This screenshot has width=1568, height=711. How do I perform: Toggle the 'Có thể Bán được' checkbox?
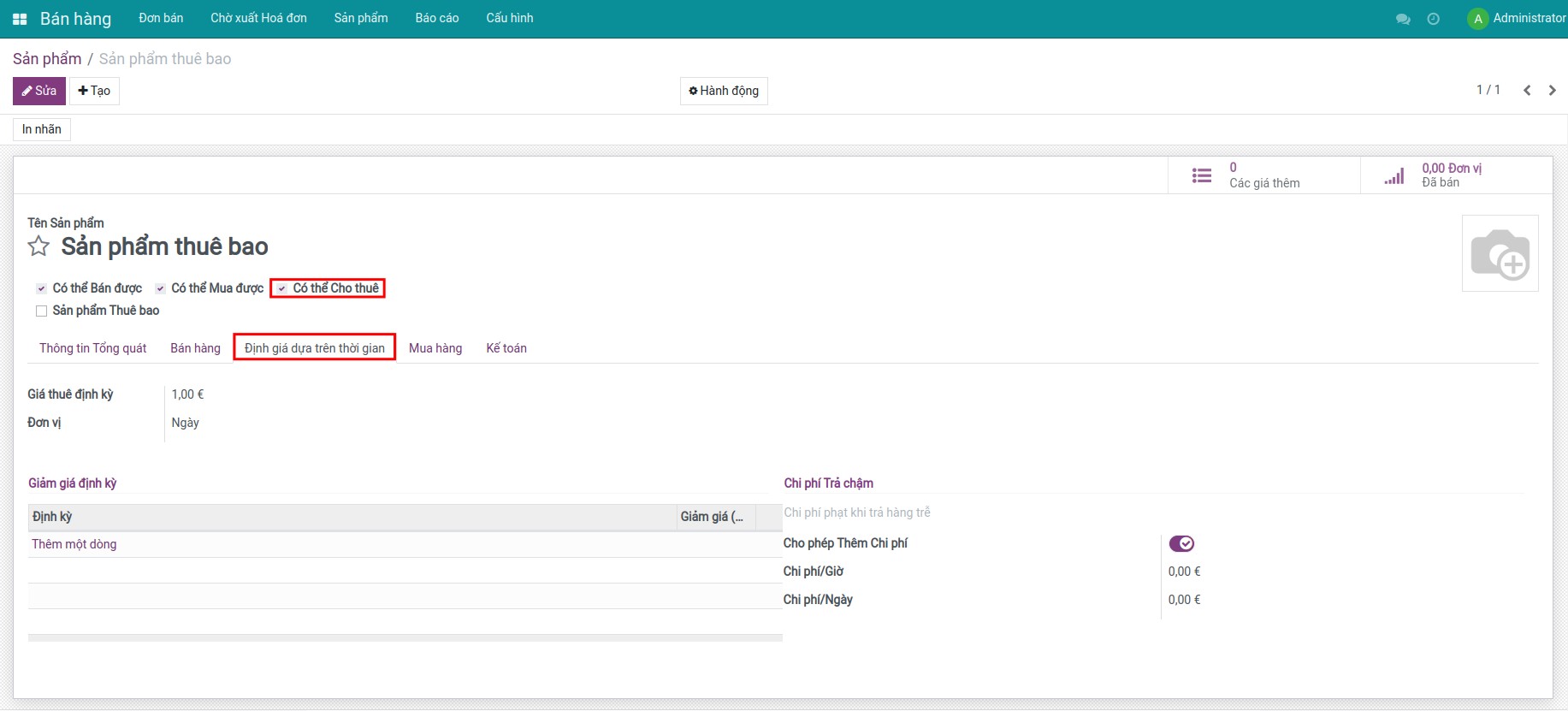click(41, 289)
